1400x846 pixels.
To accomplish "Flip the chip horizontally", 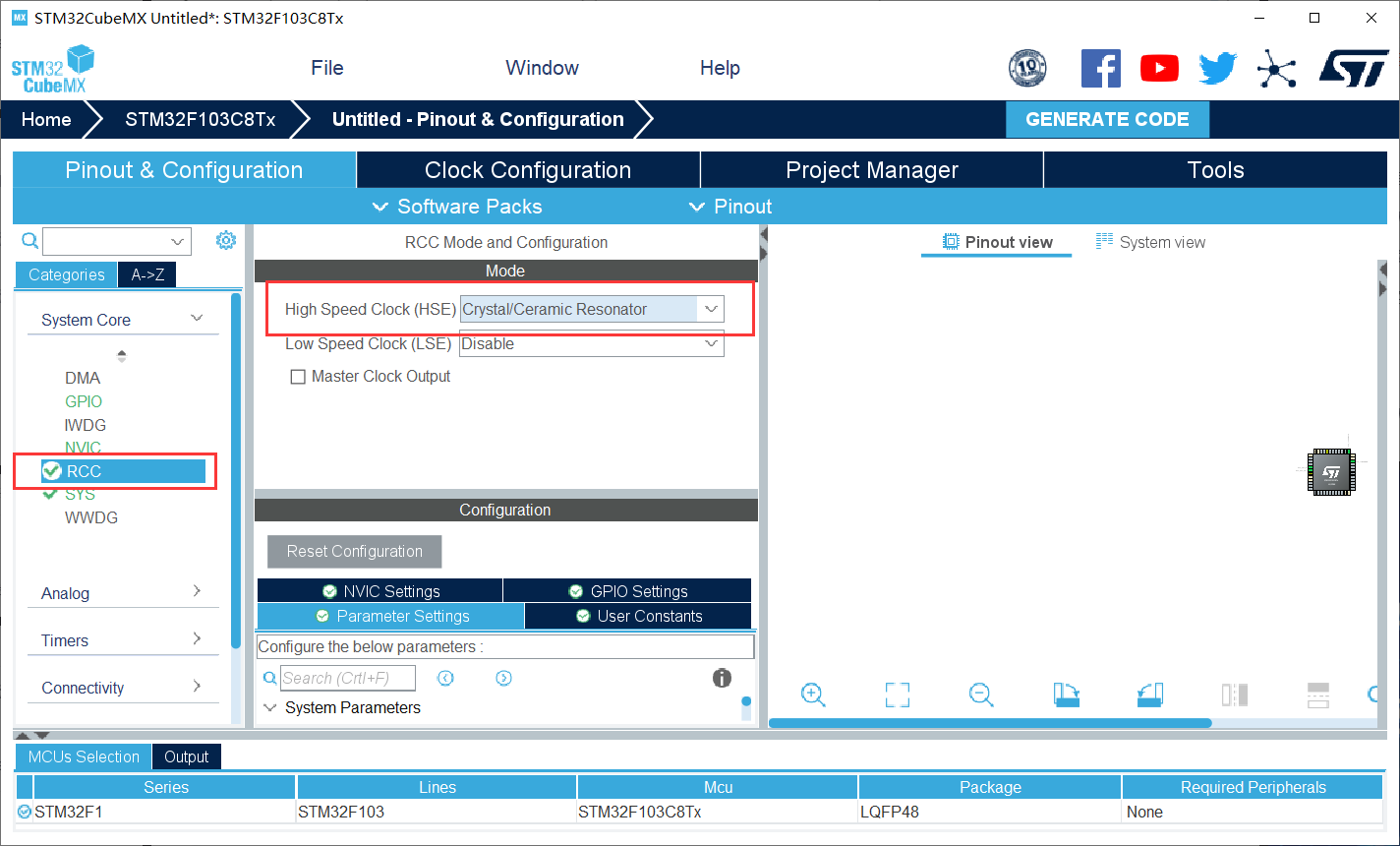I will [1235, 695].
